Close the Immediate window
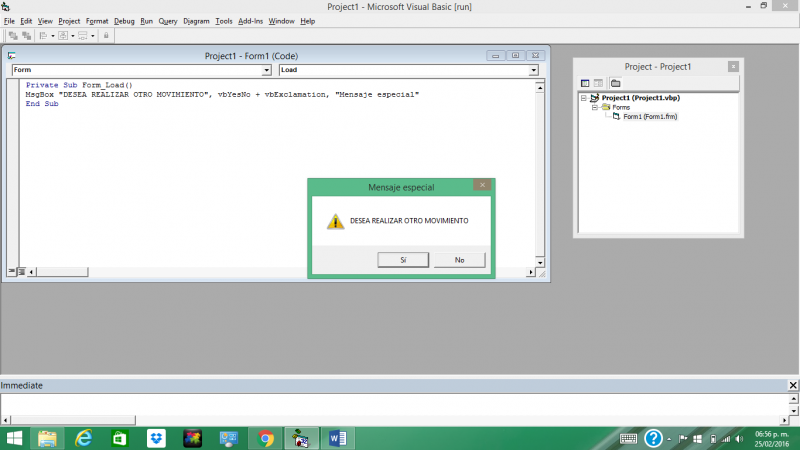800x450 pixels. click(793, 385)
